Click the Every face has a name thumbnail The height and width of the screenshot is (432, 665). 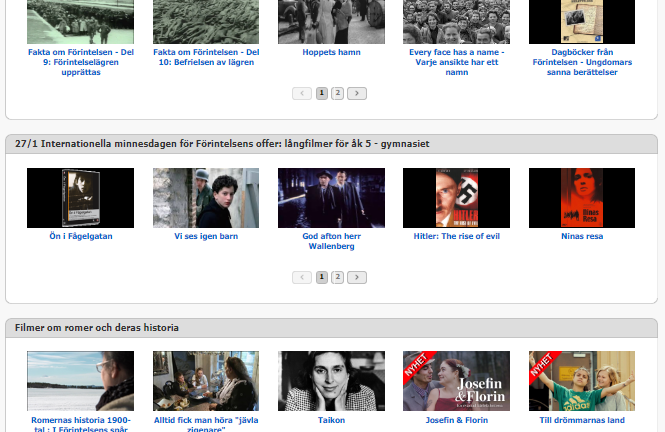[x=456, y=22]
